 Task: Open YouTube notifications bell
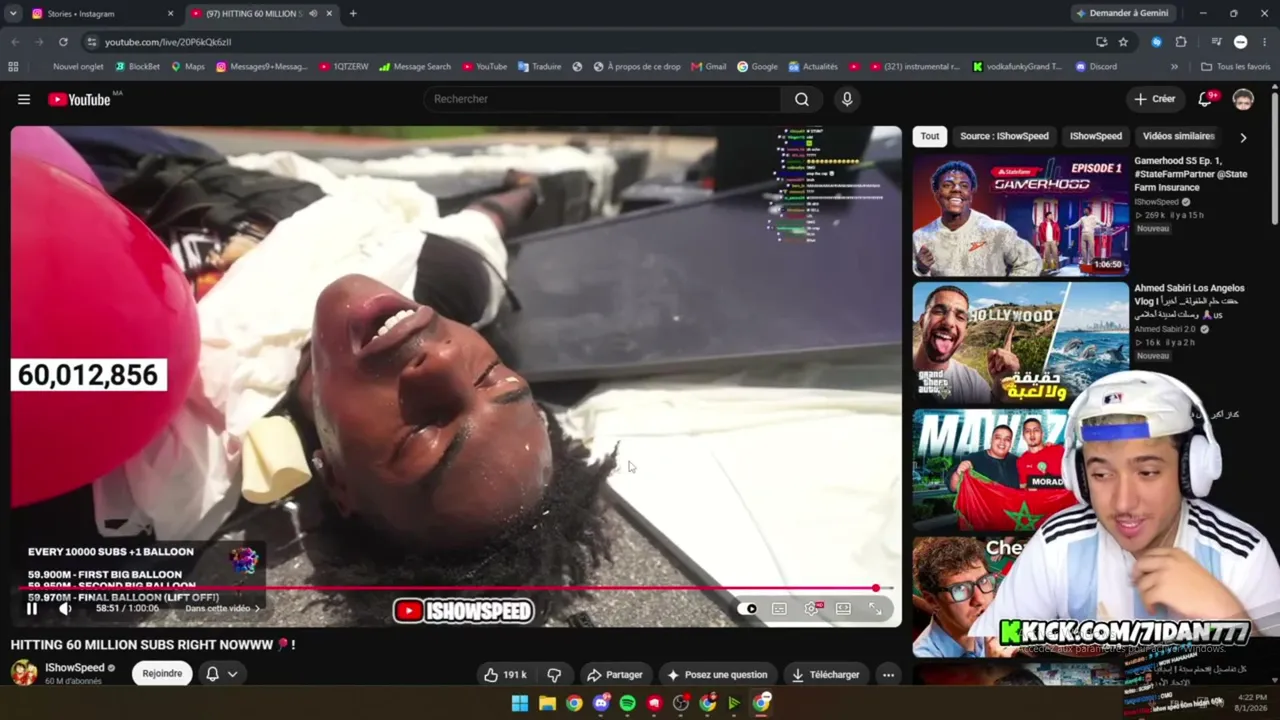click(1207, 99)
